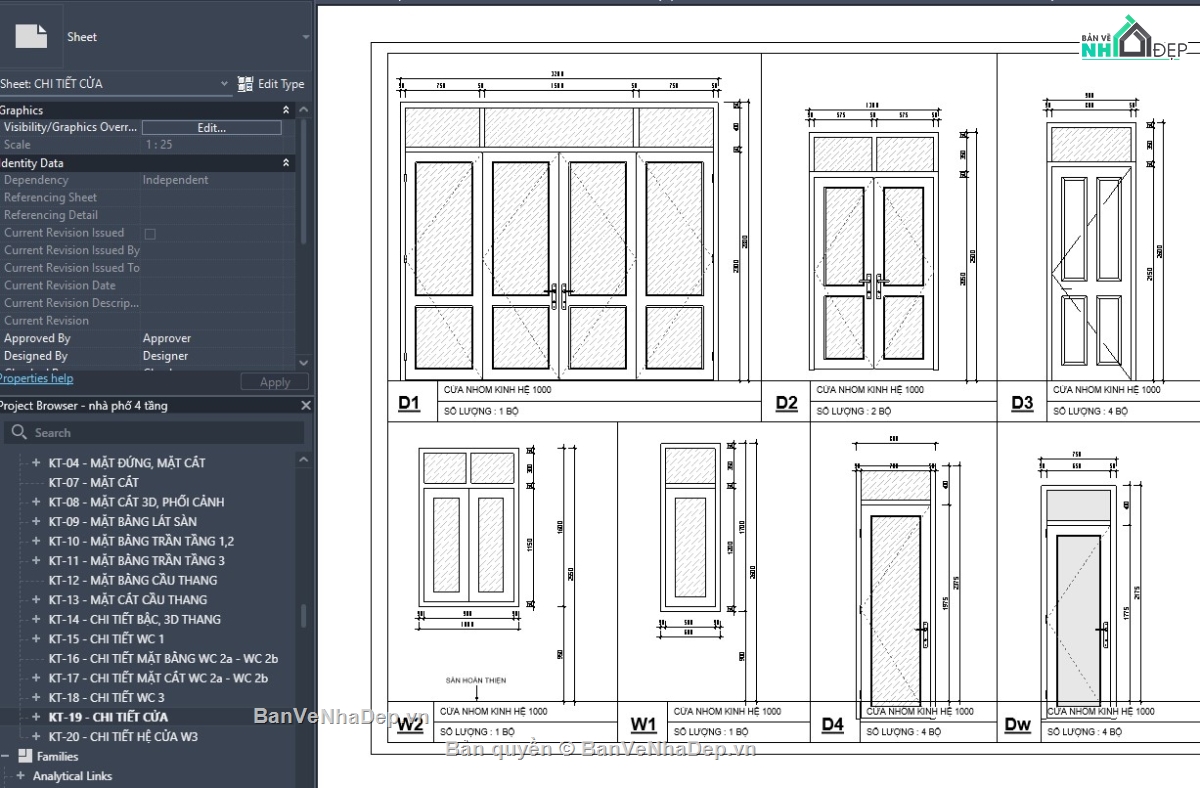Screen dimensions: 1200x788
Task: Expand the KT-04 sheet node
Action: tap(36, 463)
